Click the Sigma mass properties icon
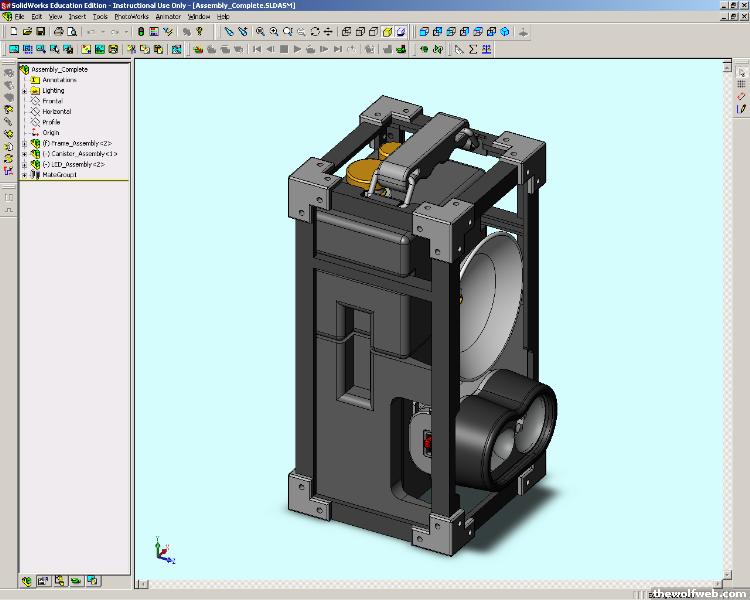 pyautogui.click(x=473, y=48)
